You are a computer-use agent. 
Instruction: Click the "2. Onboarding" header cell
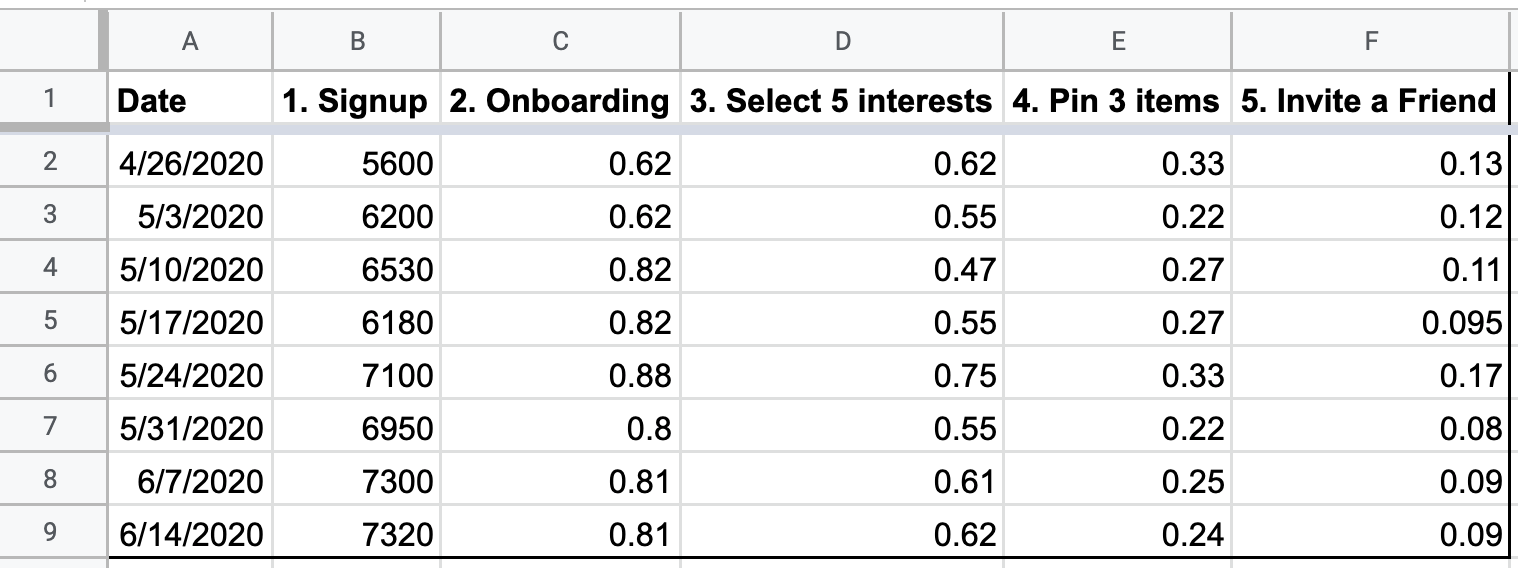point(560,101)
